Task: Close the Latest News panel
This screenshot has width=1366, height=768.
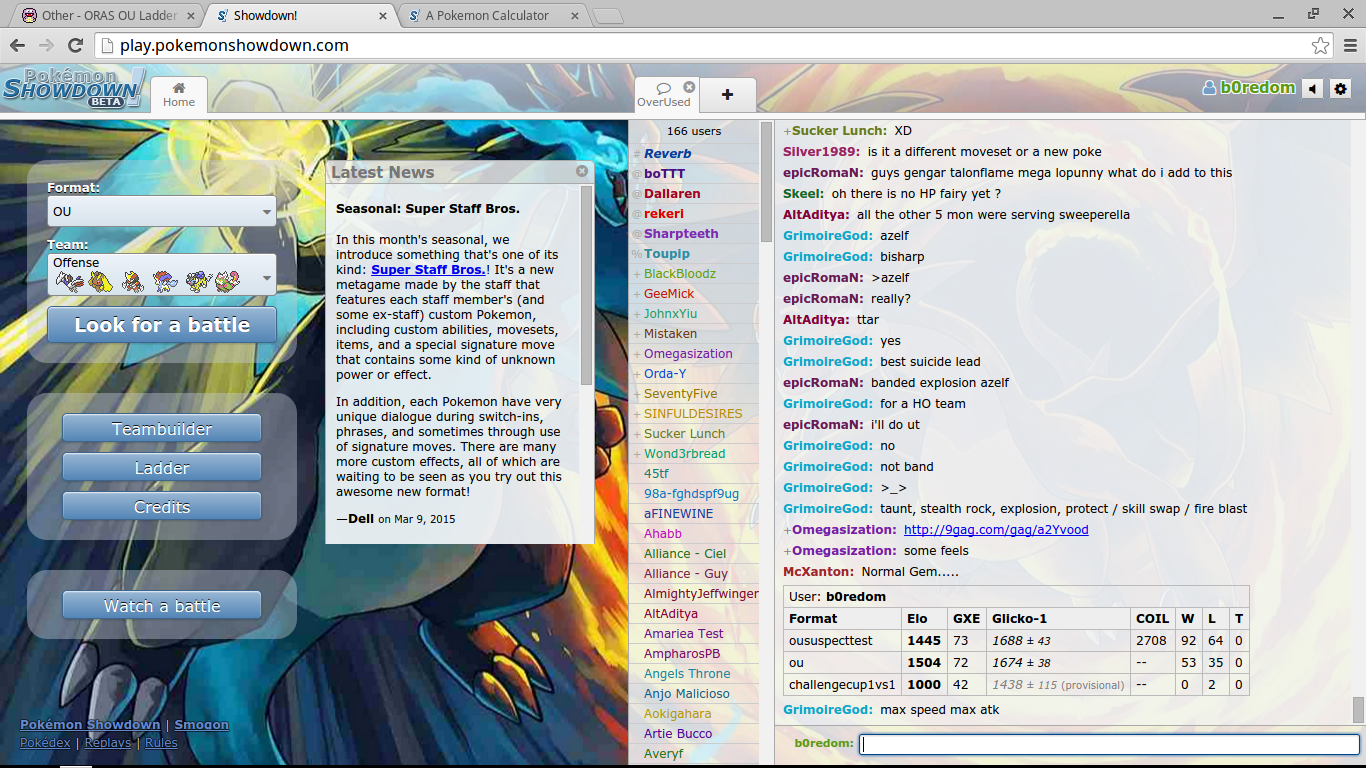Action: click(x=582, y=171)
